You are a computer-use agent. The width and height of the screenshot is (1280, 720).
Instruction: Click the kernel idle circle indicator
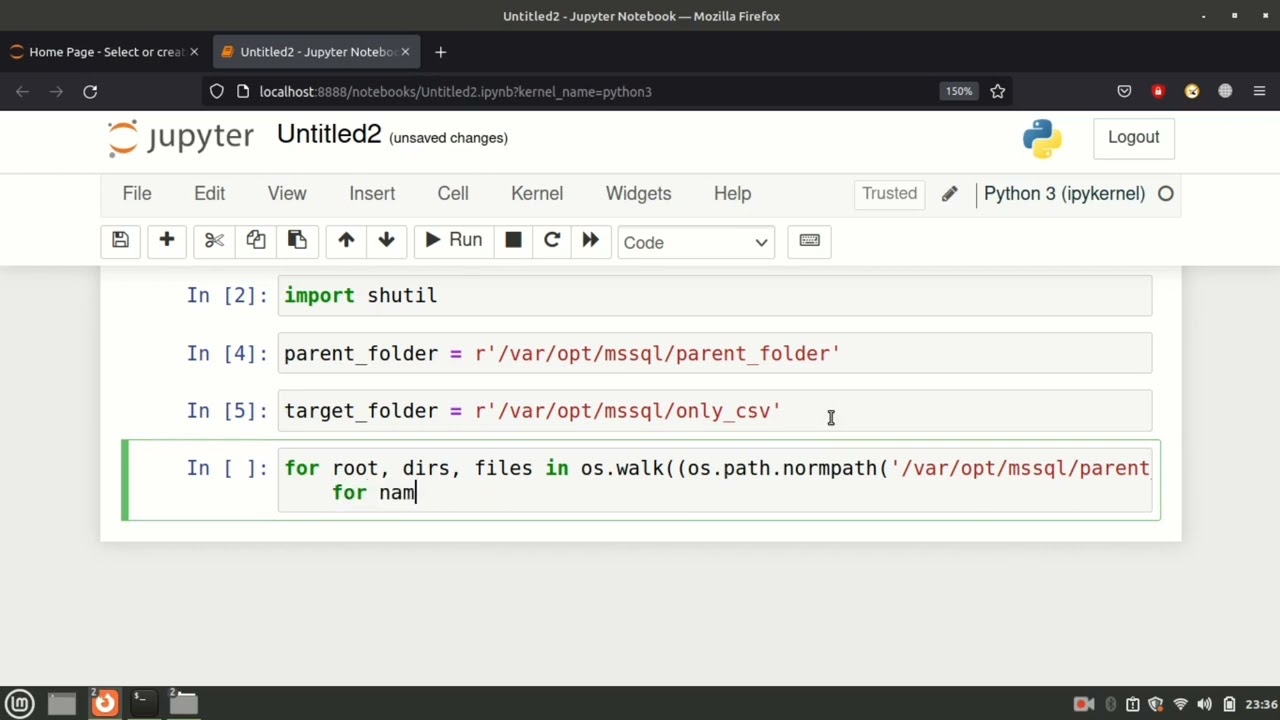point(1166,194)
